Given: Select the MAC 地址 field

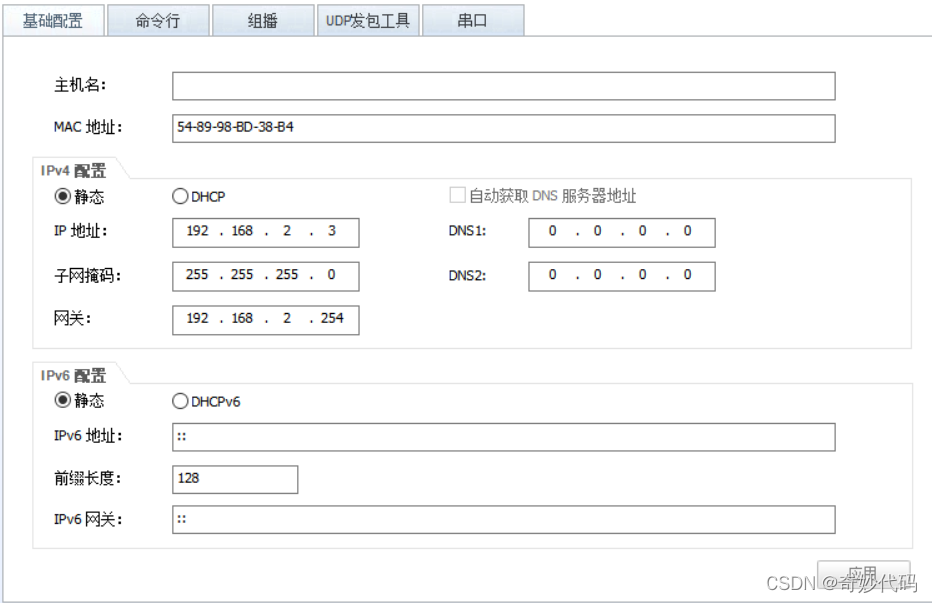Looking at the screenshot, I should pos(500,128).
